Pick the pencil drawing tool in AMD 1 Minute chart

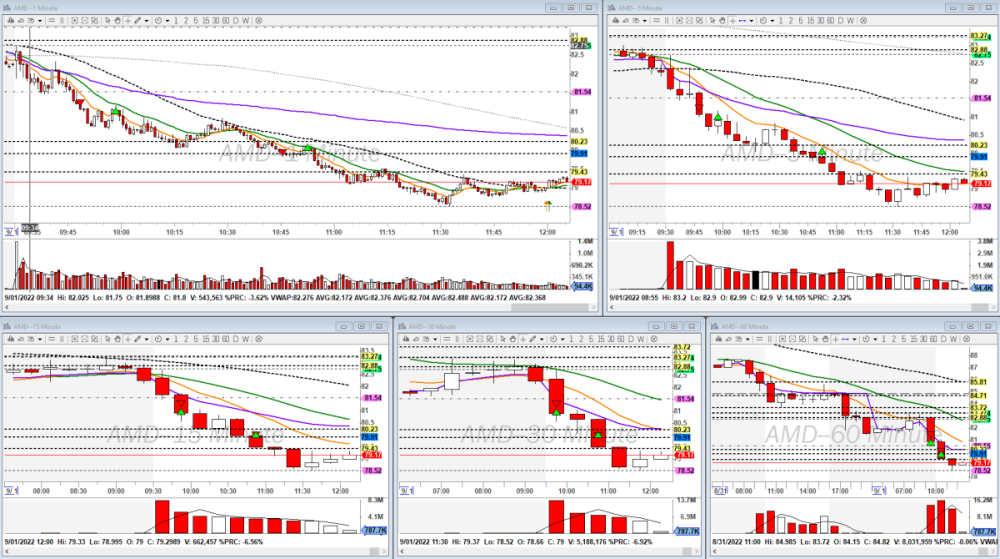pos(137,20)
